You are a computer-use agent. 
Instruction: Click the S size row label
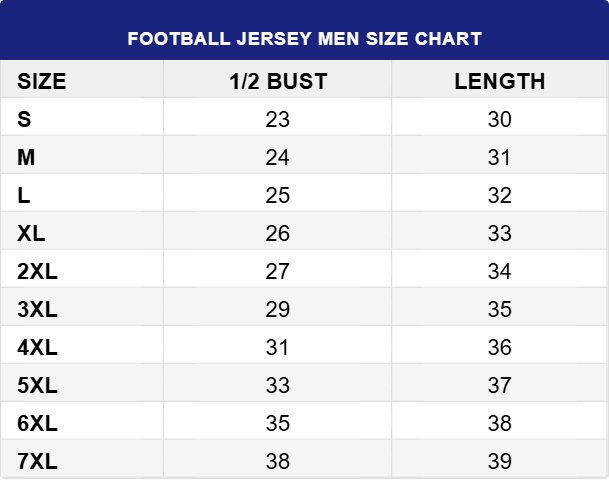point(24,119)
